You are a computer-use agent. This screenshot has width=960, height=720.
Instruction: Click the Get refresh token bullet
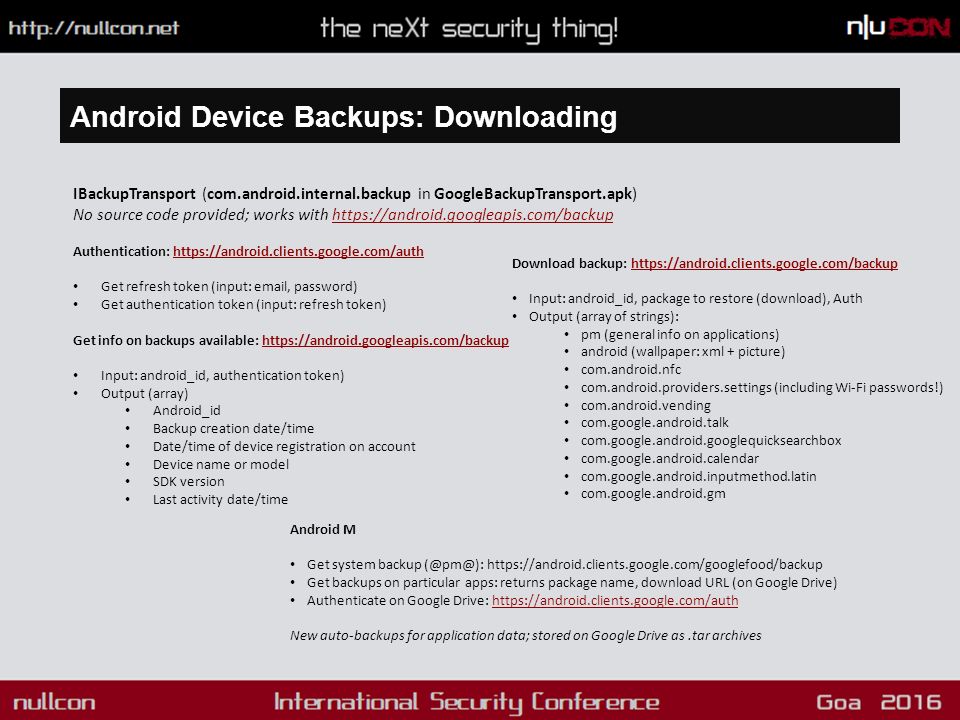tap(229, 287)
